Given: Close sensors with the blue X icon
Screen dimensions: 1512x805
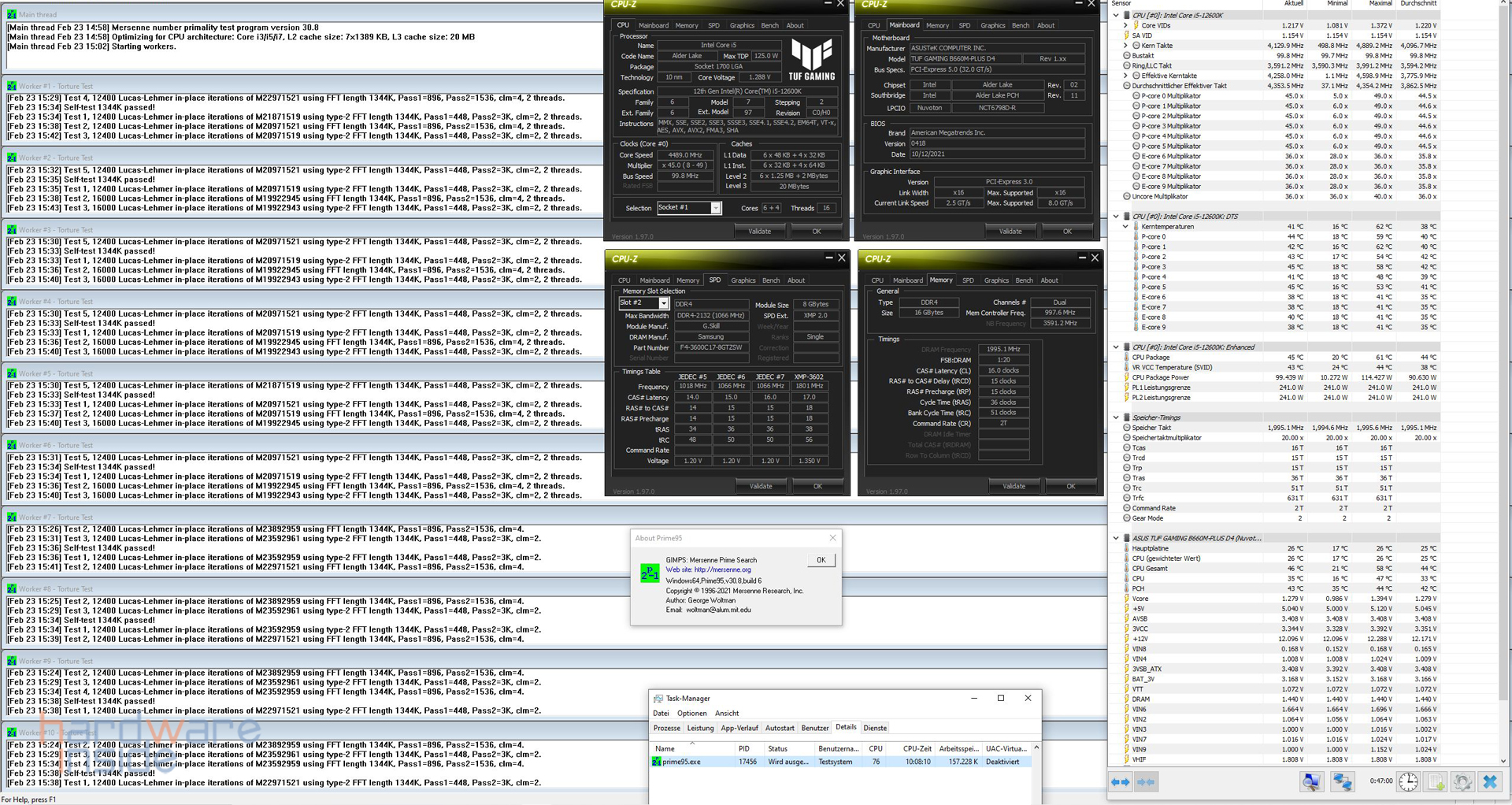Looking at the screenshot, I should pyautogui.click(x=1490, y=781).
